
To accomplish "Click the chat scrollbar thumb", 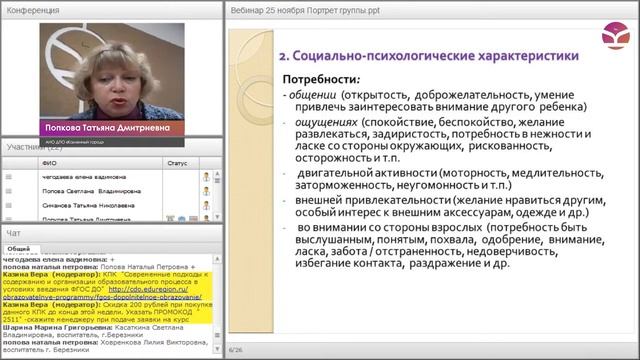I will (217, 335).
